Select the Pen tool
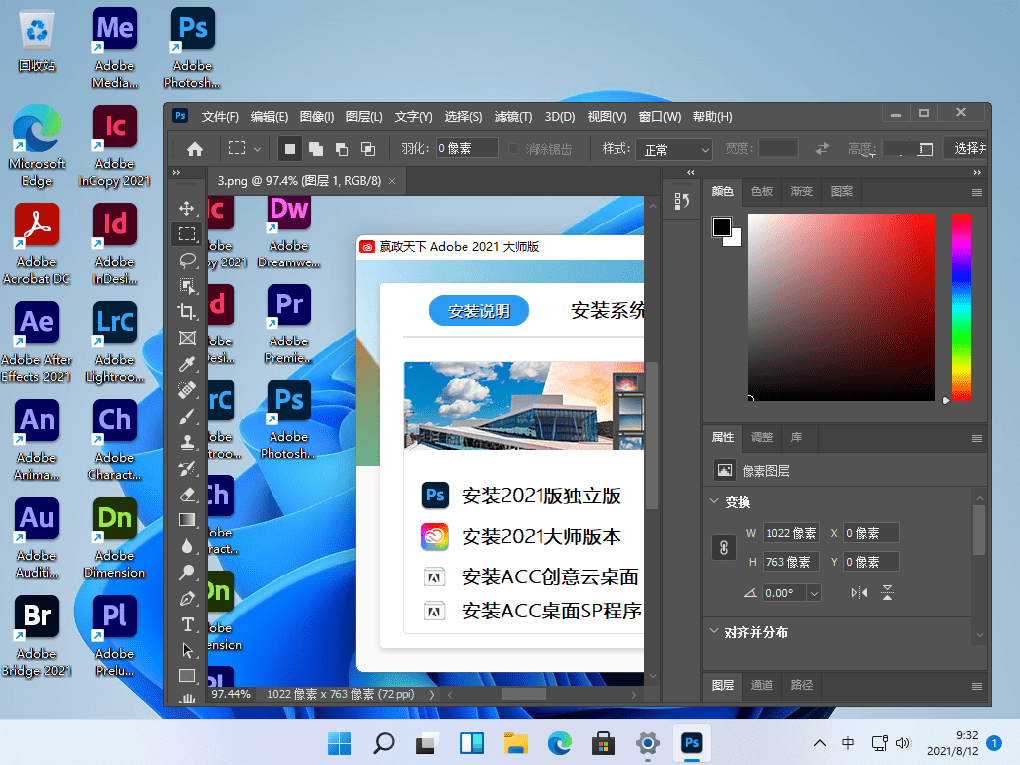The width and height of the screenshot is (1020, 765). tap(187, 598)
